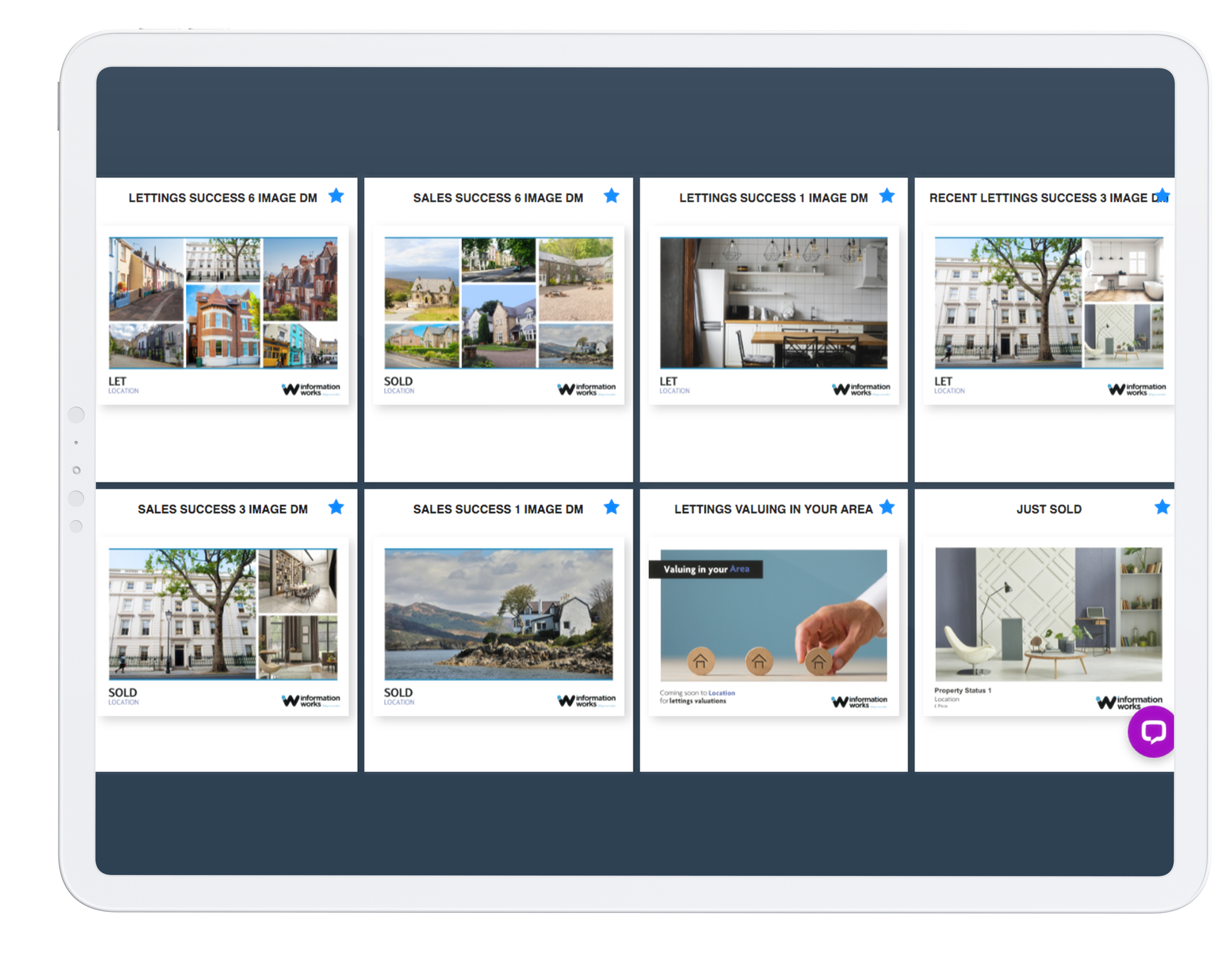Click the Sales Success 1 Image DM title
The image size is (1232, 973).
(x=498, y=509)
